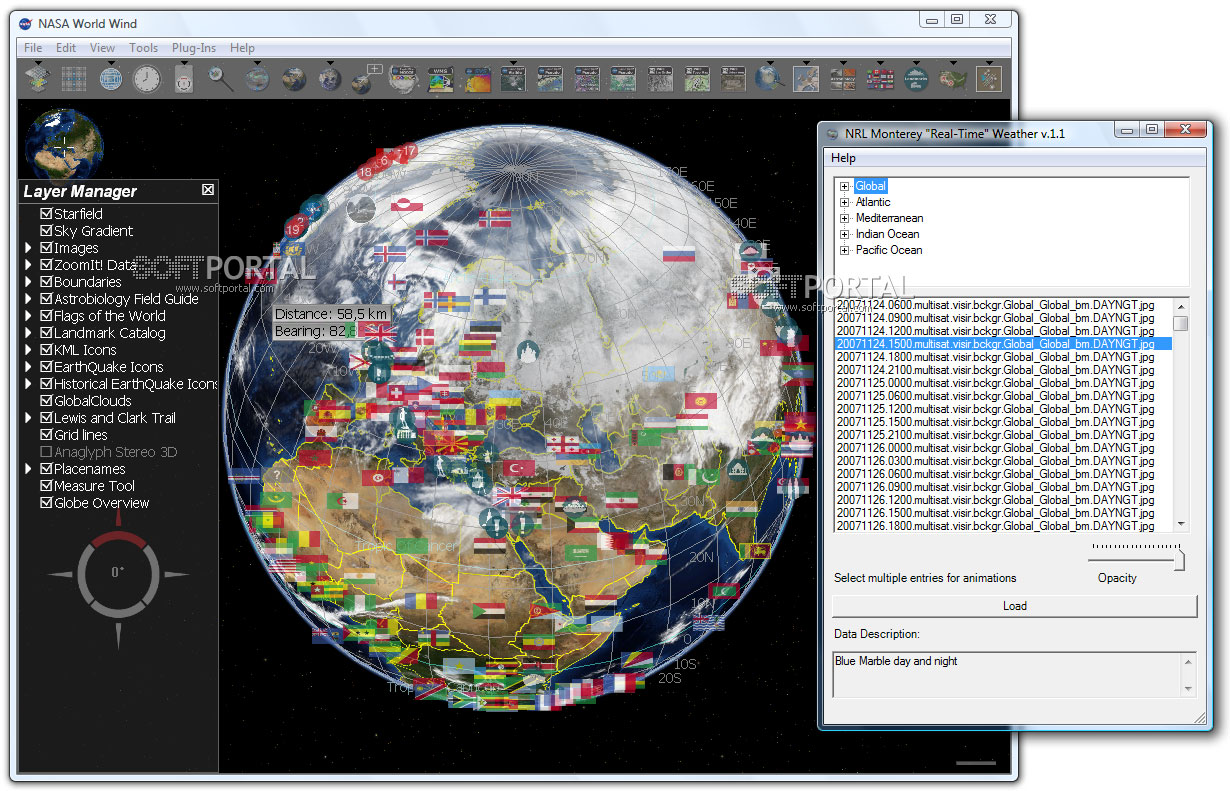Click the globe with magnifier toolbar icon
Screen dimensions: 1230x791
769,78
